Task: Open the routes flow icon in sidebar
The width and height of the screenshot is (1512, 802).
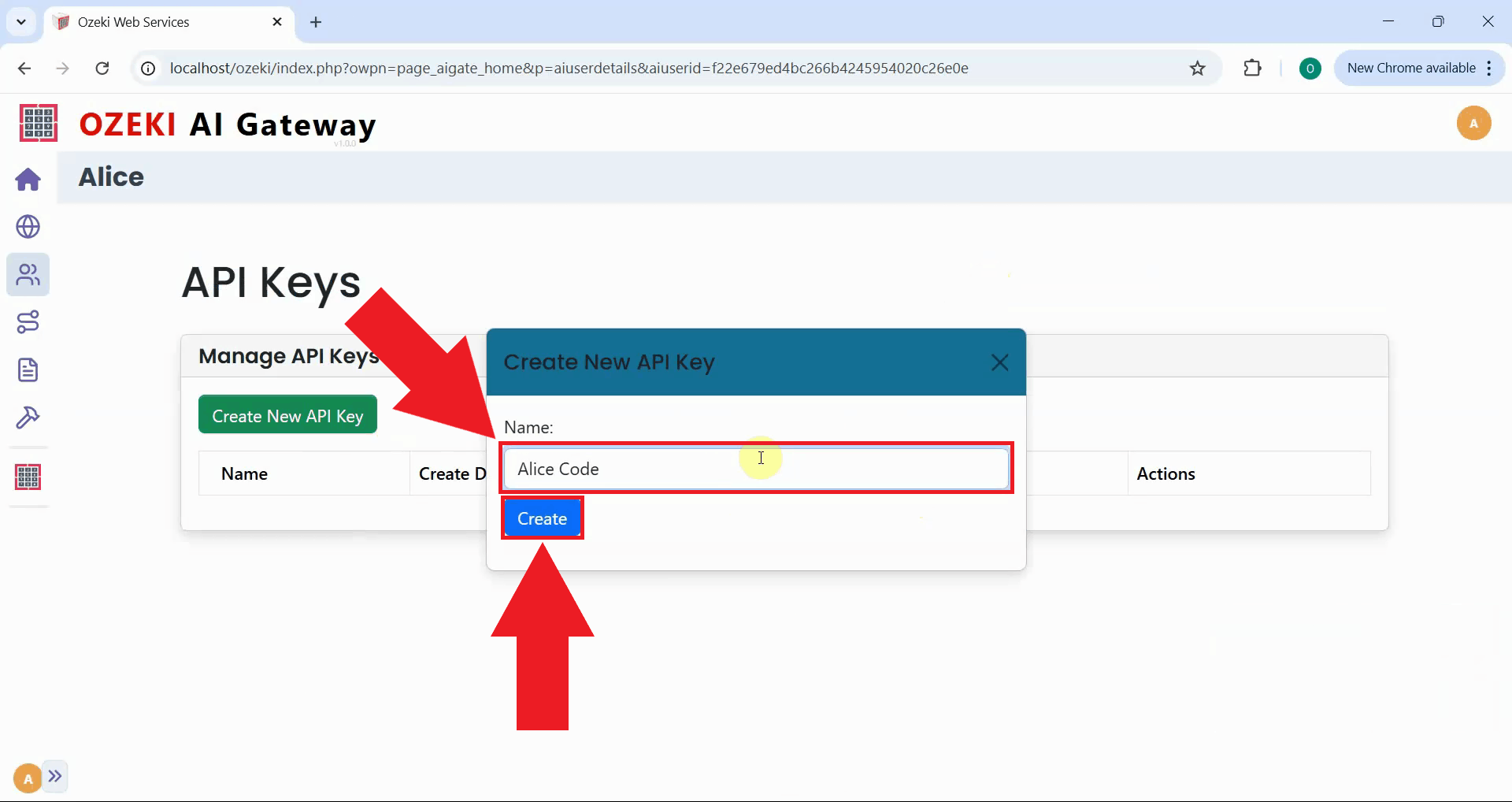Action: pyautogui.click(x=28, y=321)
